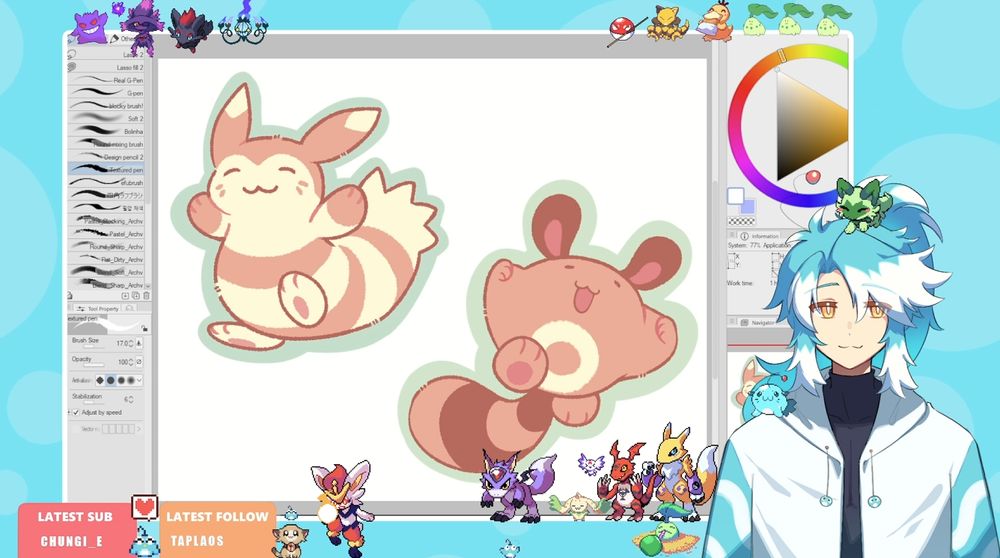Open Brush Size dynamics settings icon
The width and height of the screenshot is (1000, 558).
(139, 343)
